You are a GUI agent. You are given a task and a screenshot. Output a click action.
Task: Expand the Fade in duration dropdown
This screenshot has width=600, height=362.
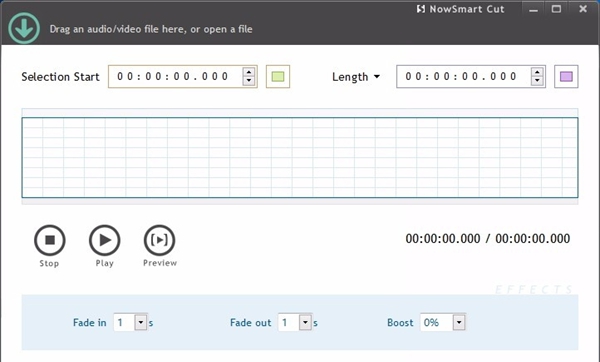click(141, 323)
